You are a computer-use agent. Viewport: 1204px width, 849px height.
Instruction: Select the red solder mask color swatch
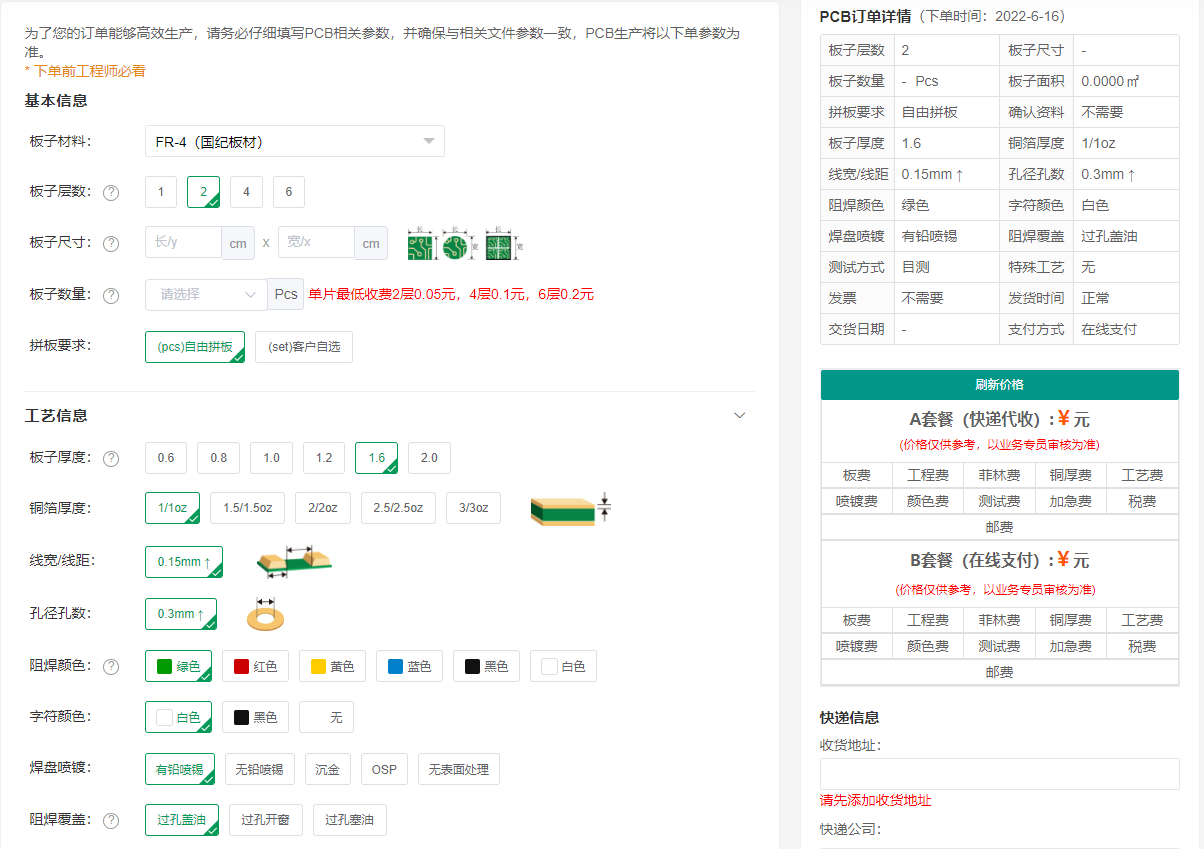tap(255, 665)
